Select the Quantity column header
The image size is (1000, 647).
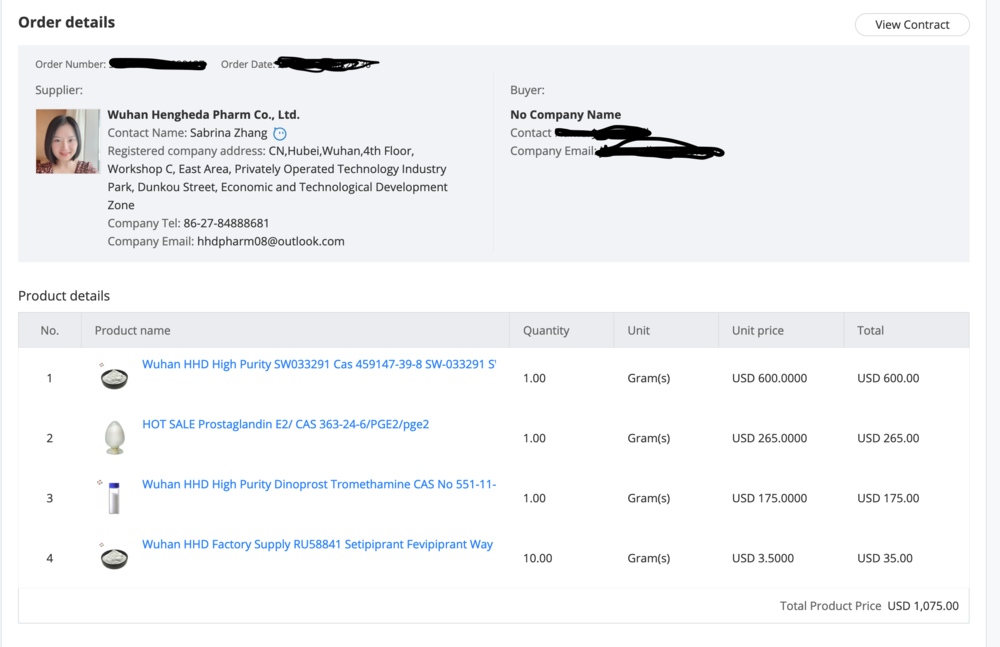pyautogui.click(x=546, y=331)
